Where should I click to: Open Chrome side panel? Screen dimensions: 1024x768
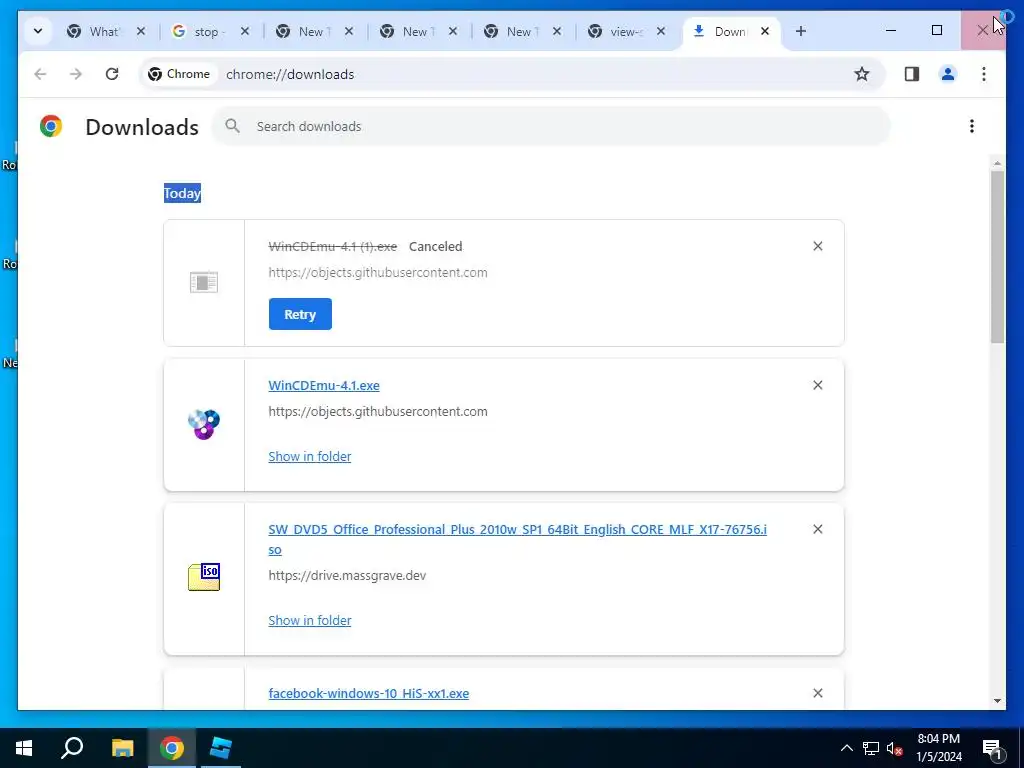(912, 74)
